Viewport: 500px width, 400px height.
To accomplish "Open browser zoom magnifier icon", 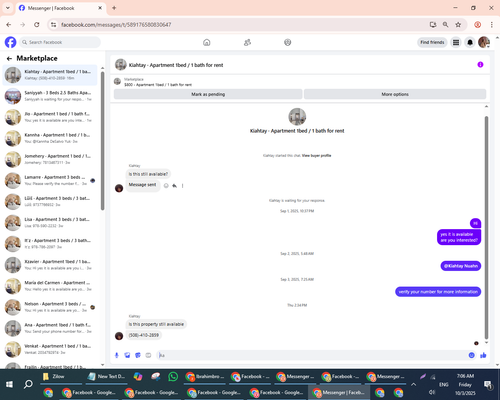I will point(446,25).
